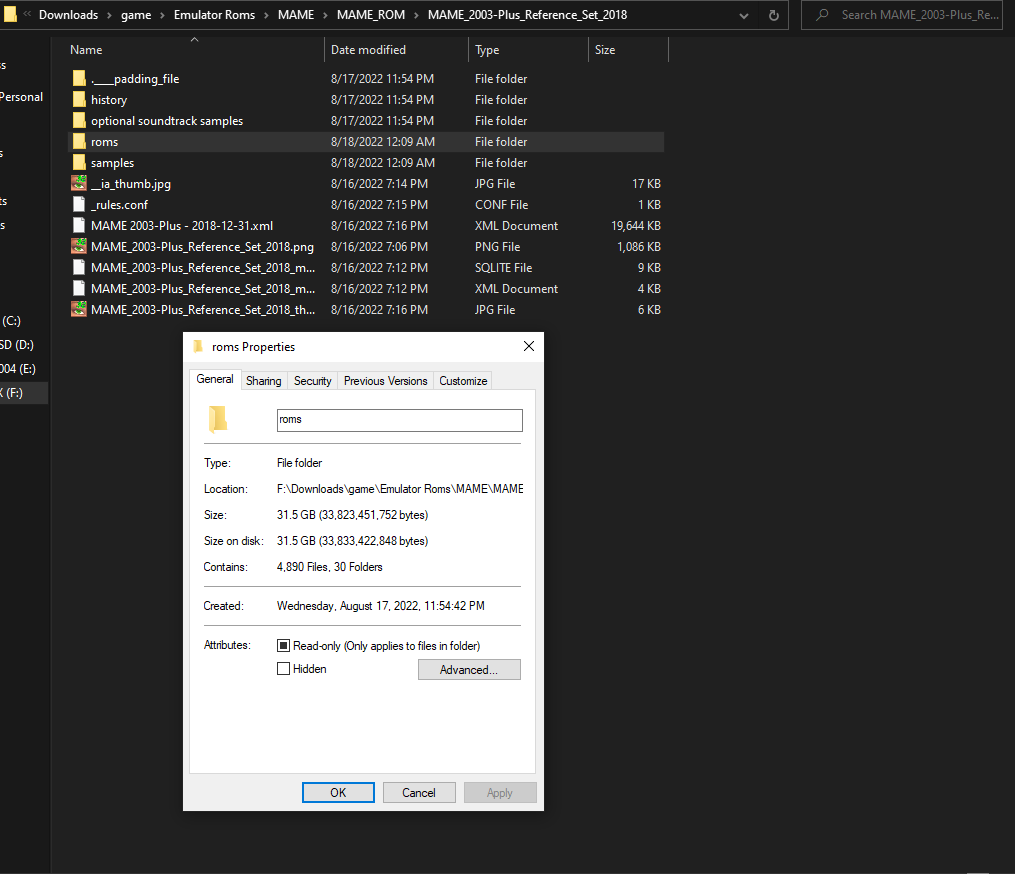Click the folder name field containing roms
Image resolution: width=1015 pixels, height=874 pixels.
[399, 420]
